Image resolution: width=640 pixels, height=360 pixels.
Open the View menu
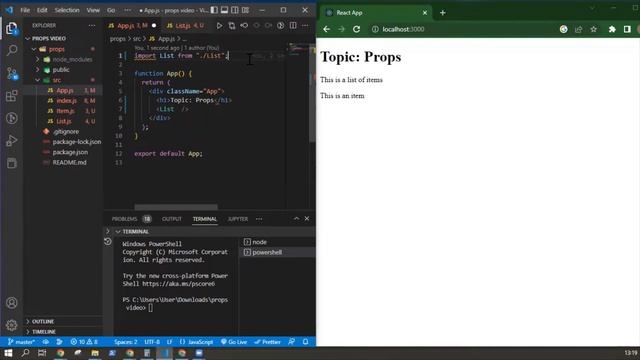pyautogui.click(x=93, y=10)
